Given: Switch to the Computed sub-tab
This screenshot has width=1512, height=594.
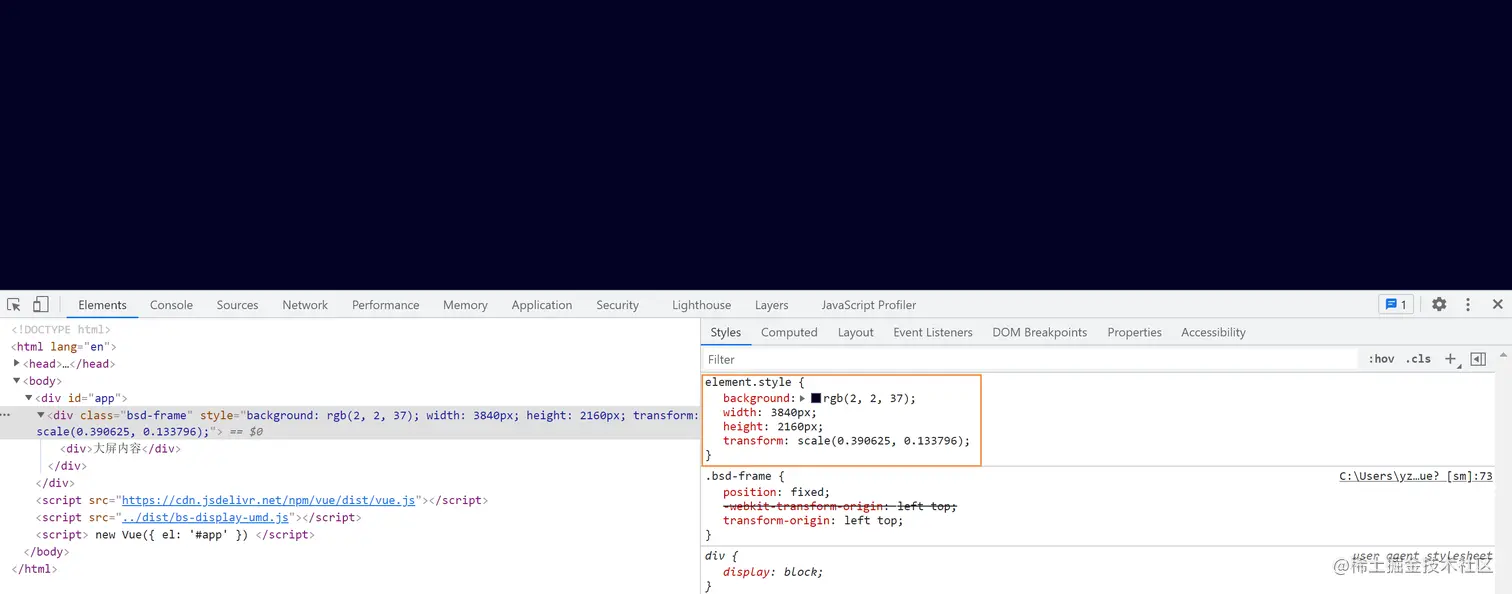Looking at the screenshot, I should pyautogui.click(x=789, y=332).
